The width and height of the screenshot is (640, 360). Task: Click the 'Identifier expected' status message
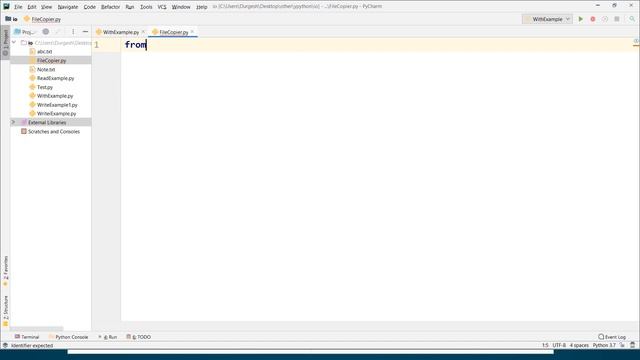(32, 346)
